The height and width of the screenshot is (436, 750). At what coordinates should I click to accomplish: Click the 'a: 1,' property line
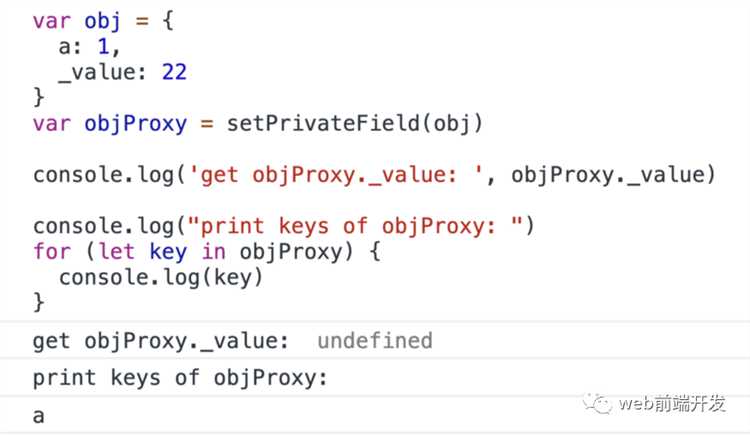pyautogui.click(x=89, y=47)
